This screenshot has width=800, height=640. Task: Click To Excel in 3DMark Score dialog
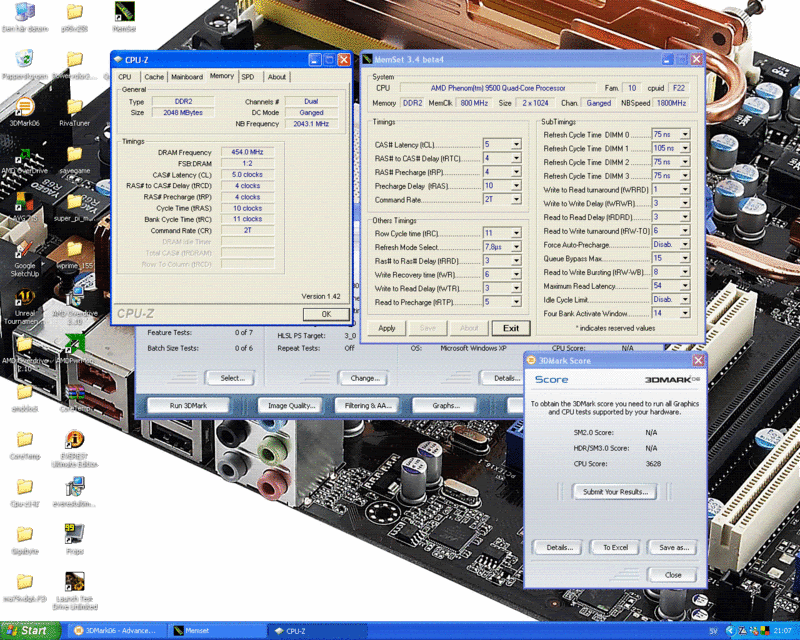tap(615, 548)
